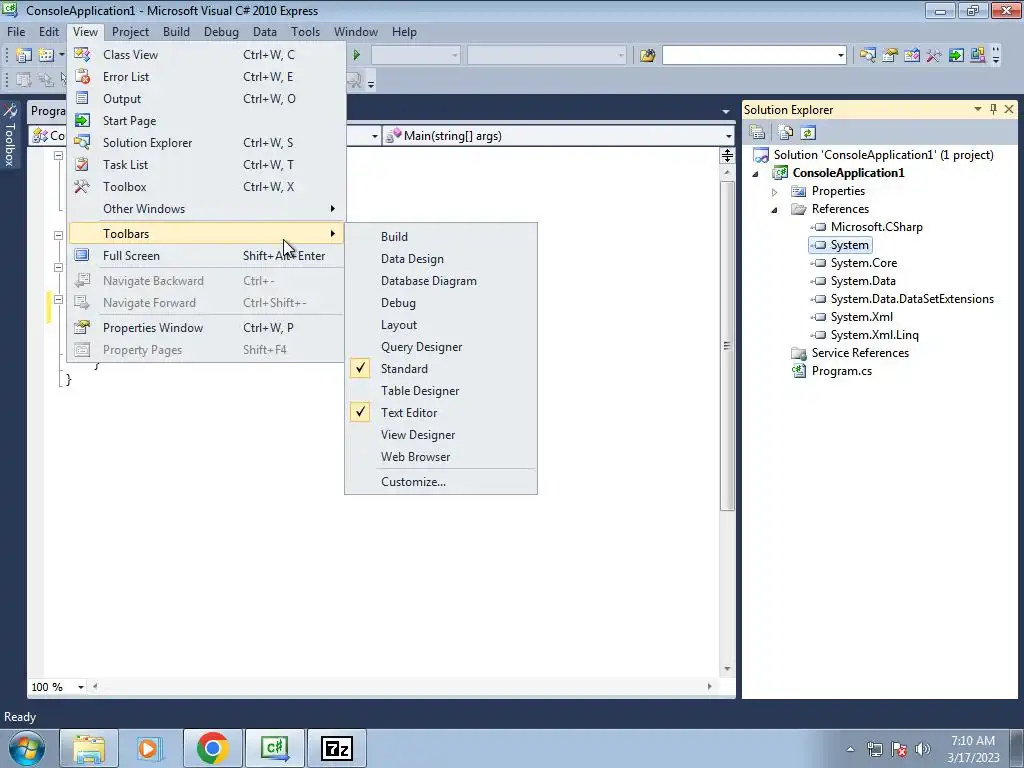Open the Main(string[] args) members dropdown
Screen dimensions: 1024x768
click(728, 136)
